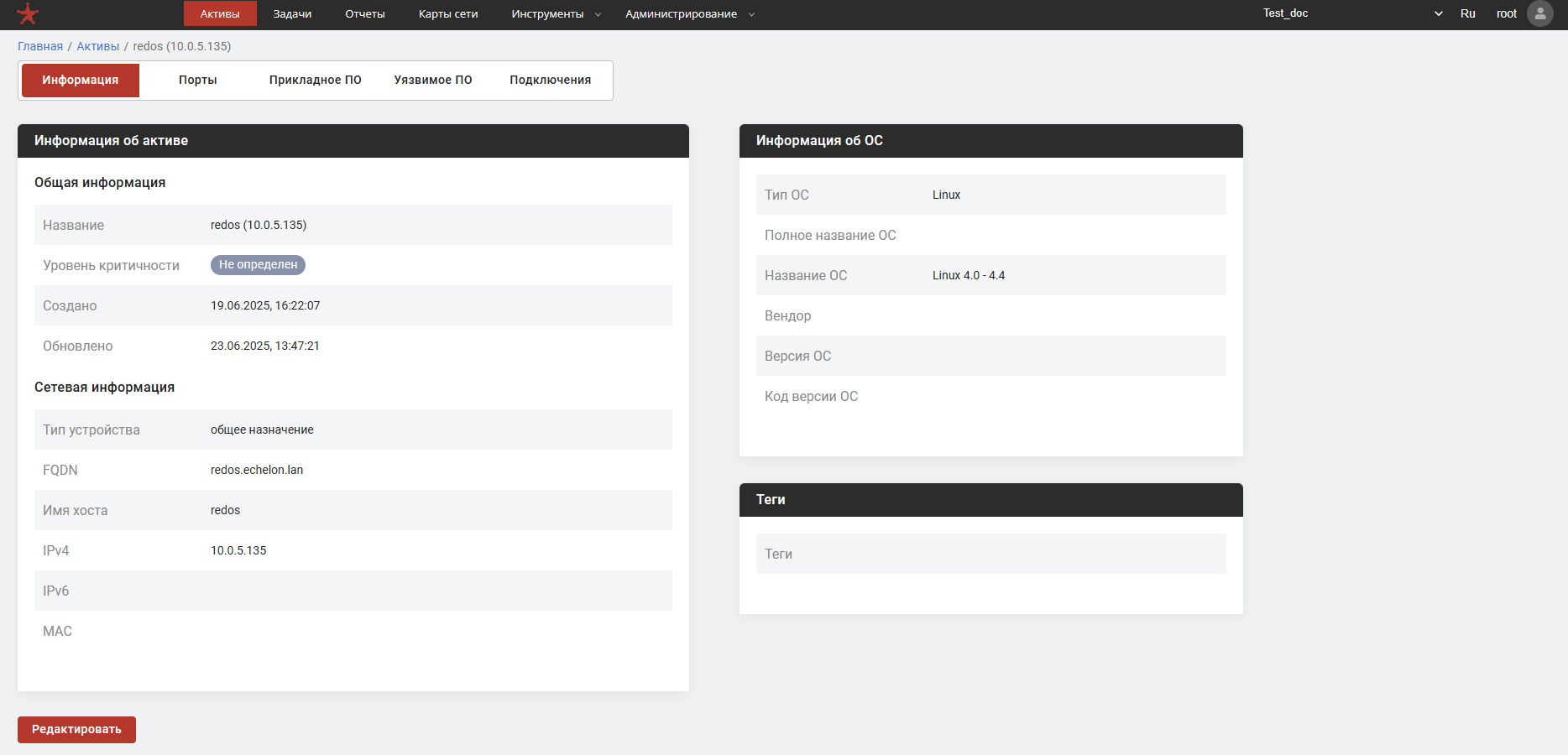
Task: Click the red star logo icon
Action: [28, 13]
